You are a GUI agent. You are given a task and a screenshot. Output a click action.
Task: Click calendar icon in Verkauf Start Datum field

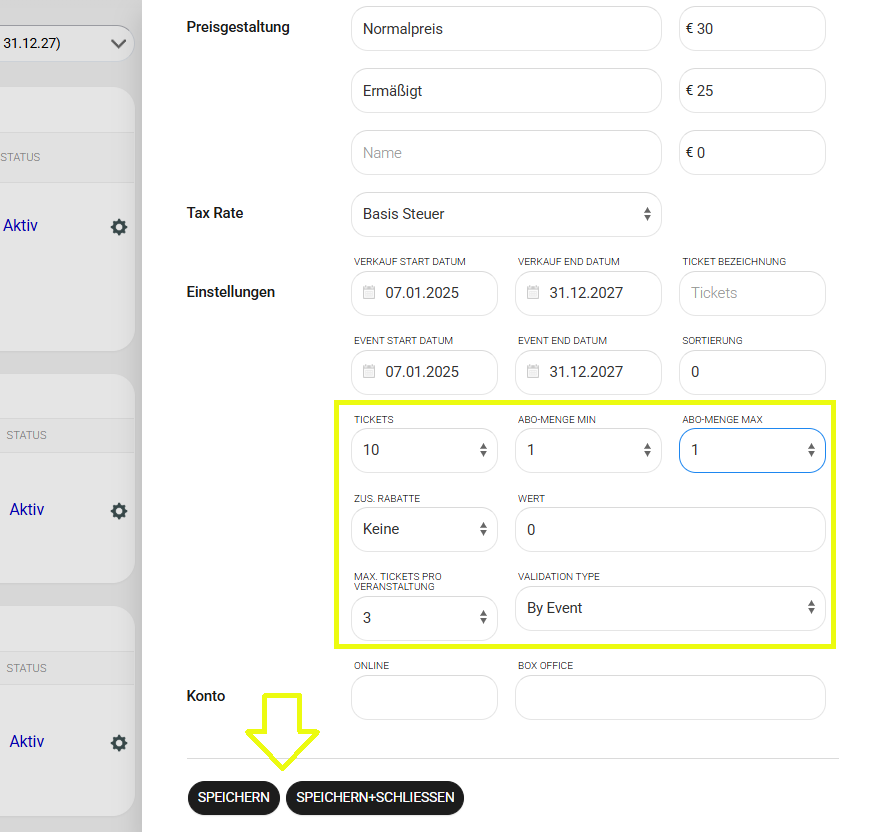coord(370,293)
